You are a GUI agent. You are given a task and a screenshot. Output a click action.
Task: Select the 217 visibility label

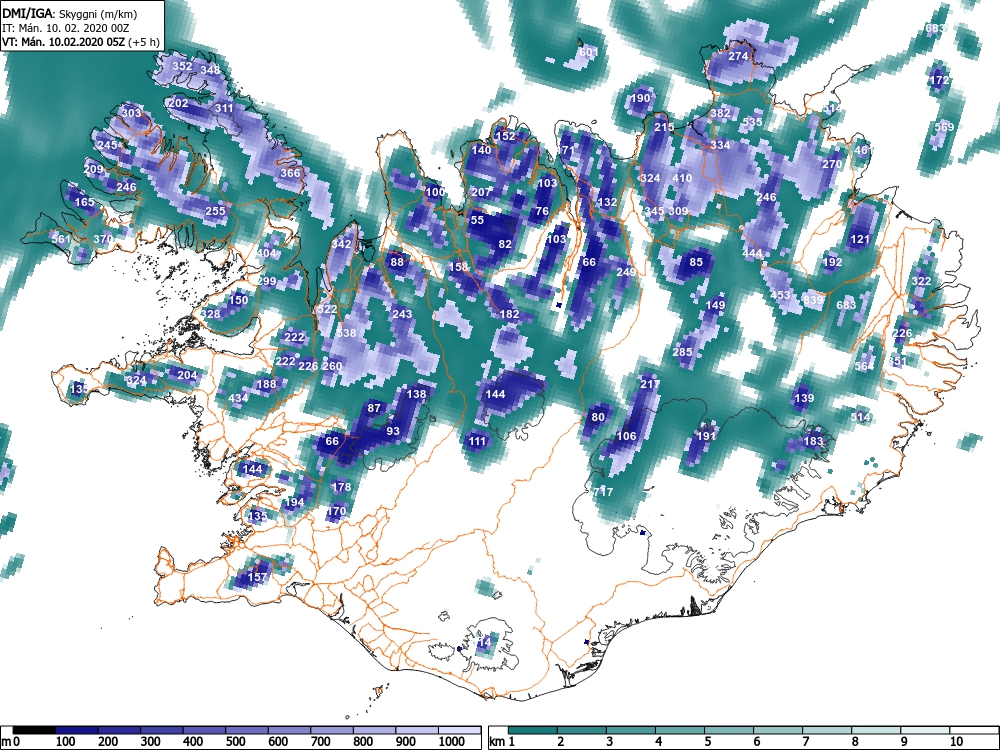[650, 384]
